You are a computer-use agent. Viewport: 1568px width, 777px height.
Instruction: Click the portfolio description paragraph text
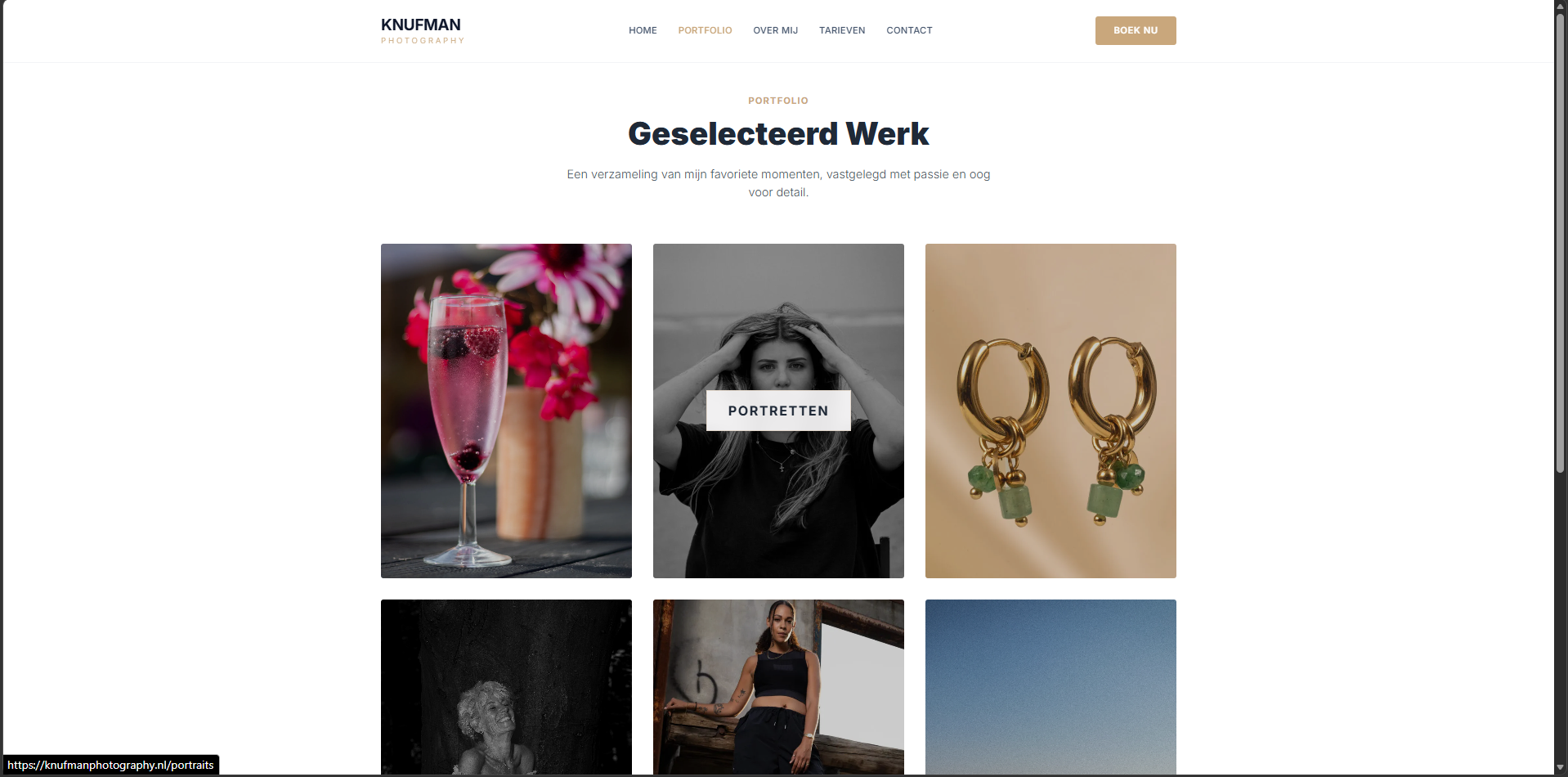coord(778,183)
